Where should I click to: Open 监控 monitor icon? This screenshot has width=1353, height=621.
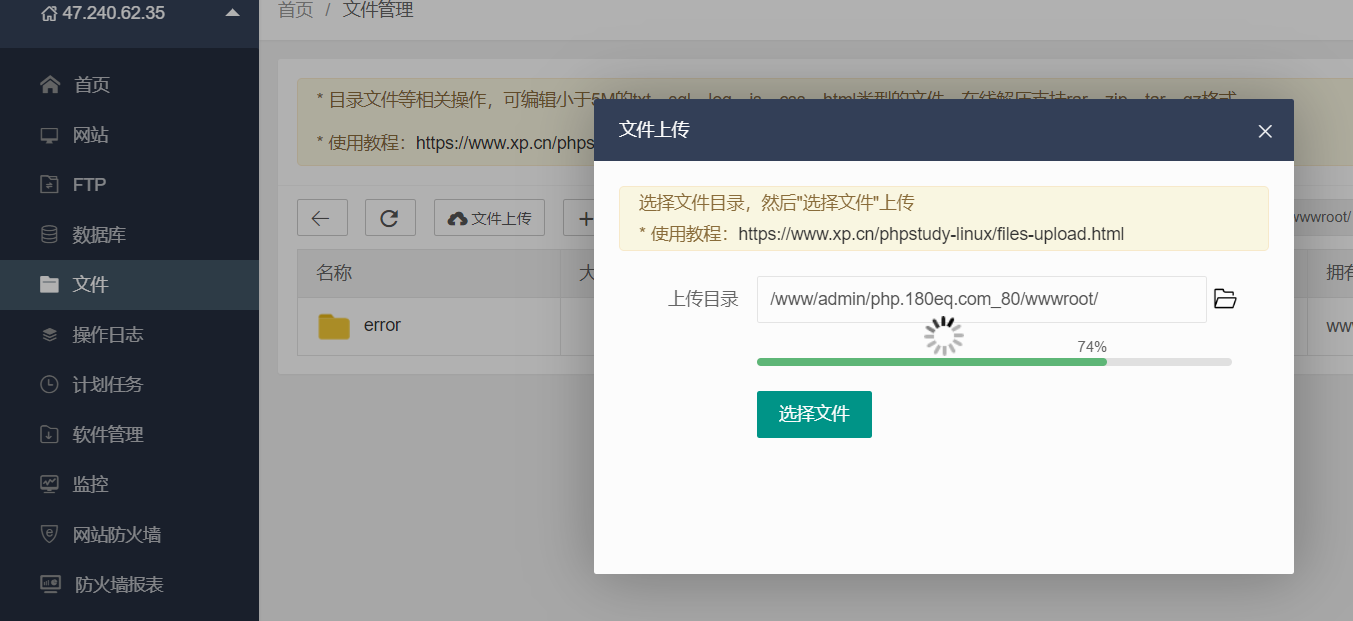point(49,484)
